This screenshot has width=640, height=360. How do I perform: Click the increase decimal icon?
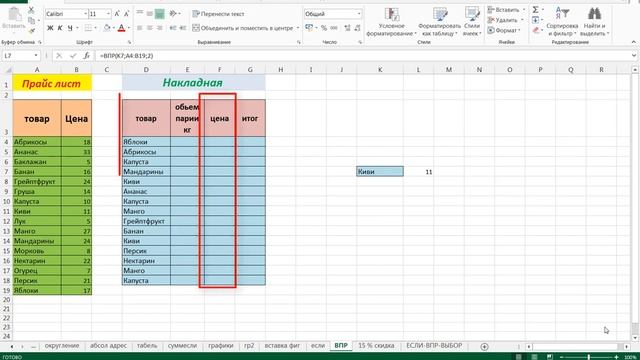[347, 28]
